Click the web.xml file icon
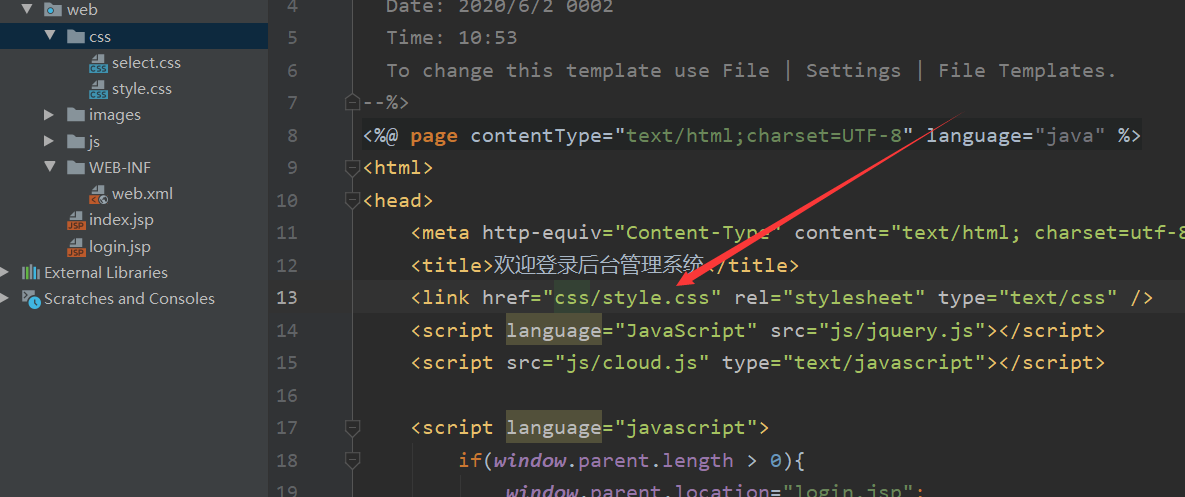This screenshot has height=497, width=1185. (98, 194)
